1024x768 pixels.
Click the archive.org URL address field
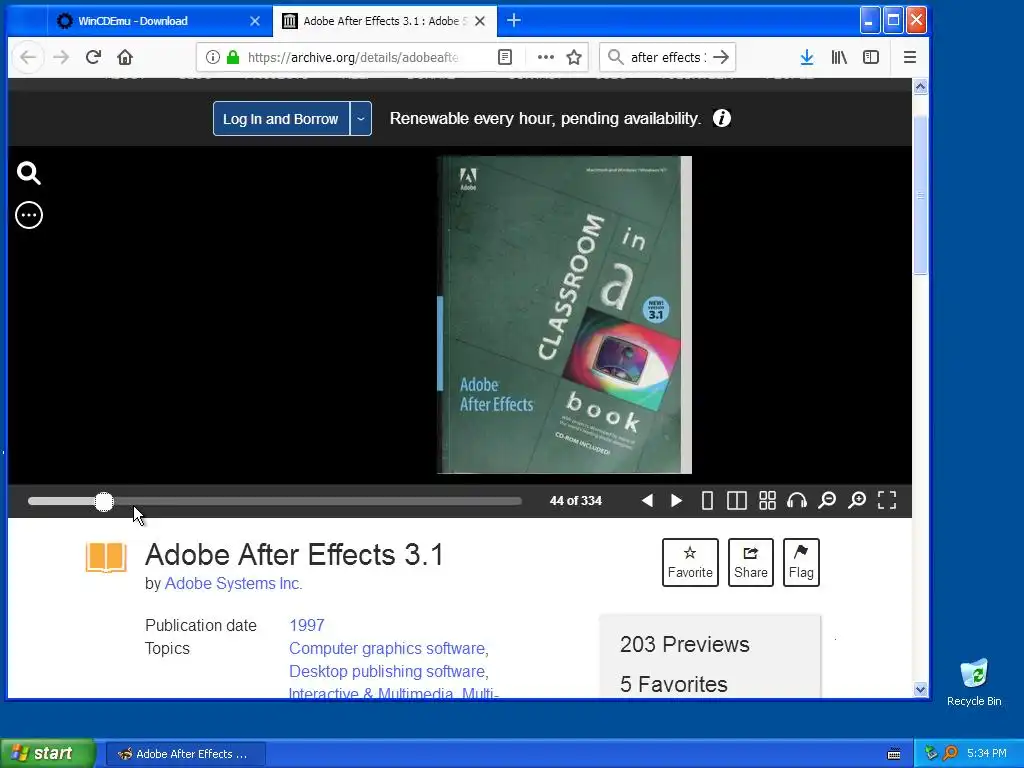click(353, 57)
